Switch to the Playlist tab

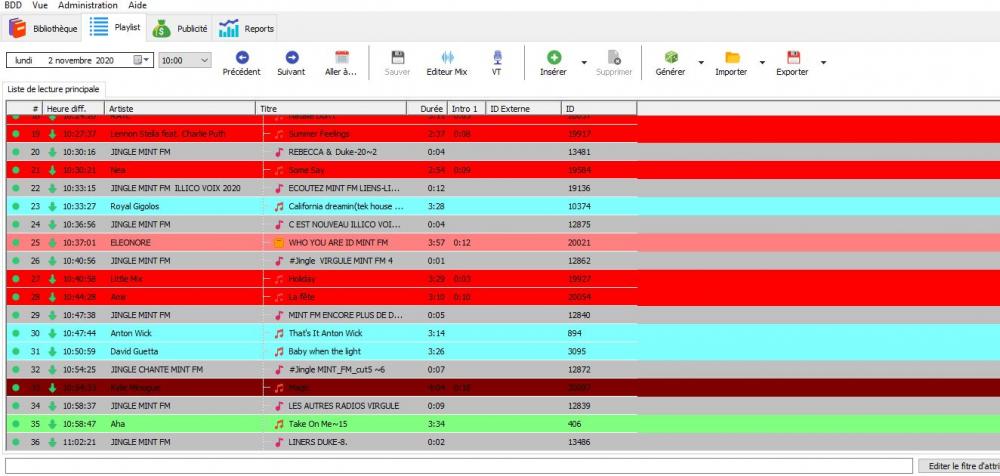115,27
